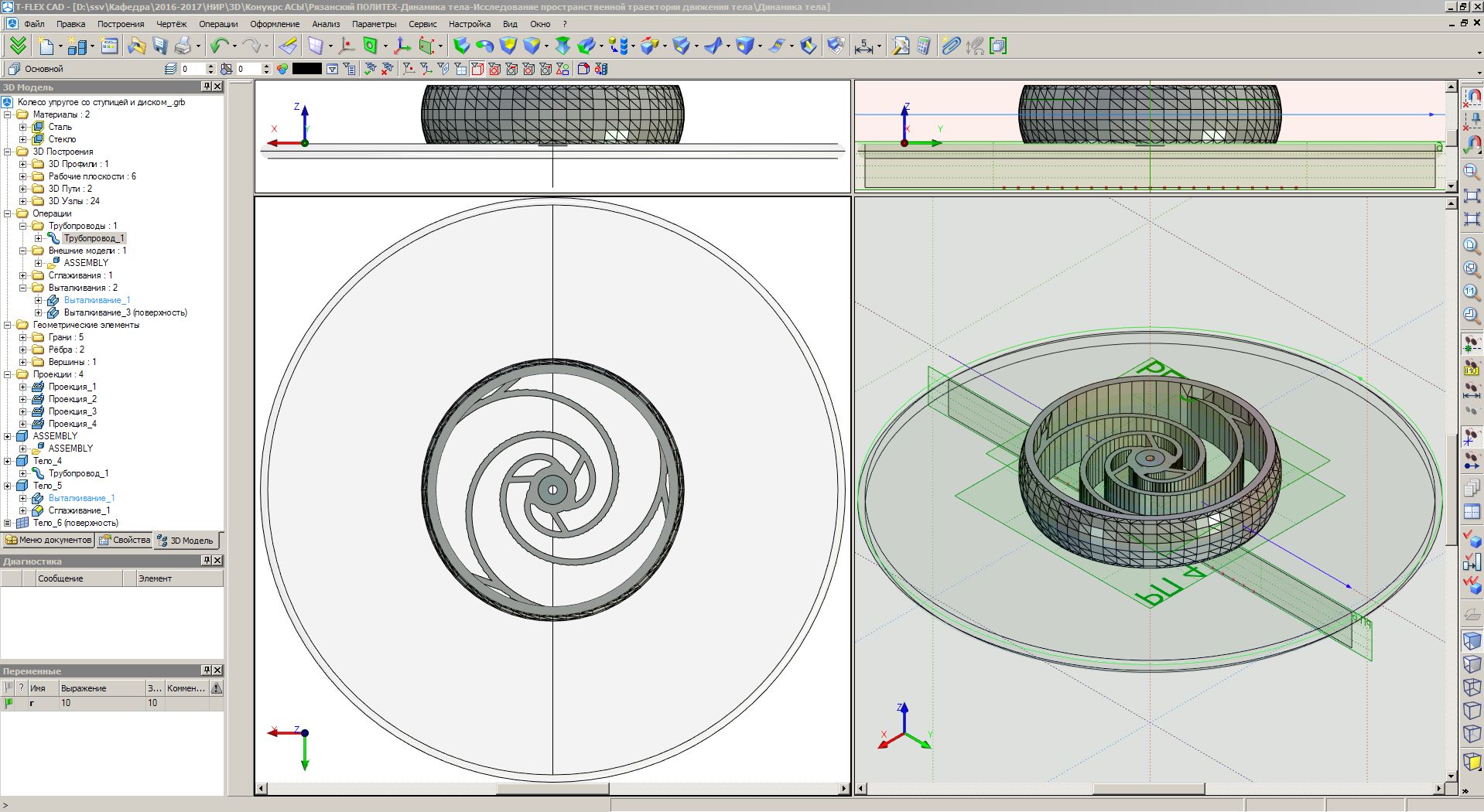This screenshot has height=812, width=1484.
Task: Expand the Материалы : 2 folder
Action: (8, 114)
